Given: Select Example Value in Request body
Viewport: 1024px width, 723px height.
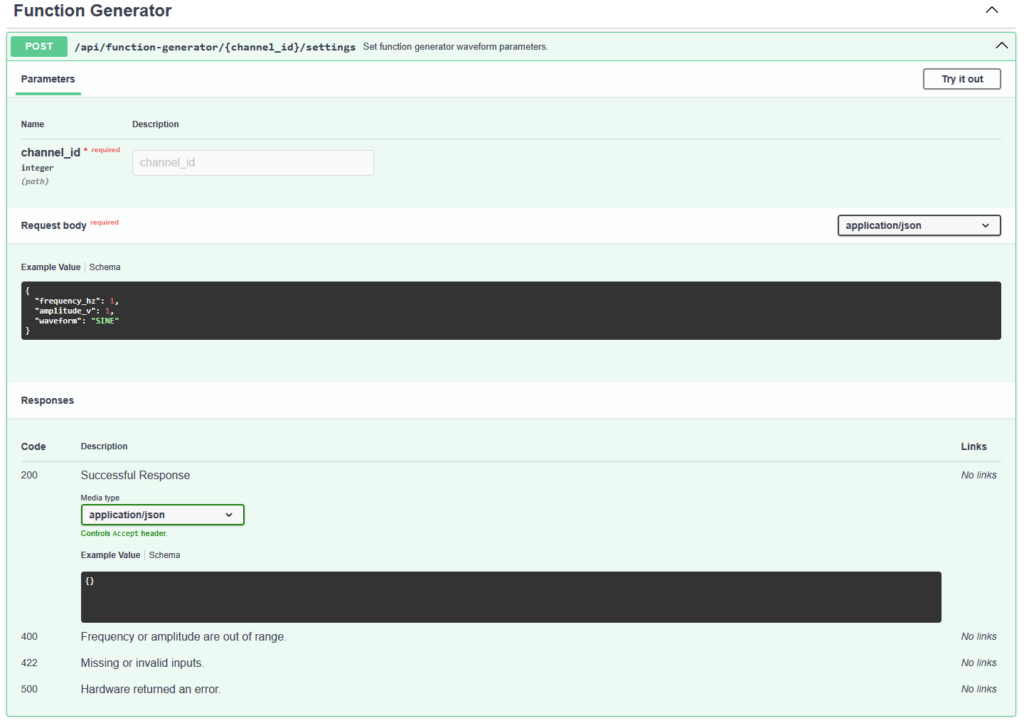Looking at the screenshot, I should coord(51,268).
